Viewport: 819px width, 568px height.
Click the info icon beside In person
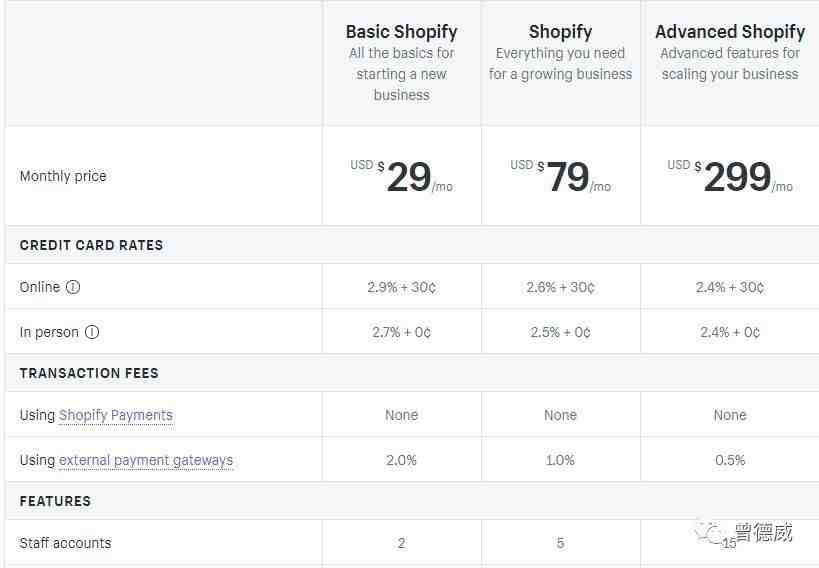click(92, 332)
